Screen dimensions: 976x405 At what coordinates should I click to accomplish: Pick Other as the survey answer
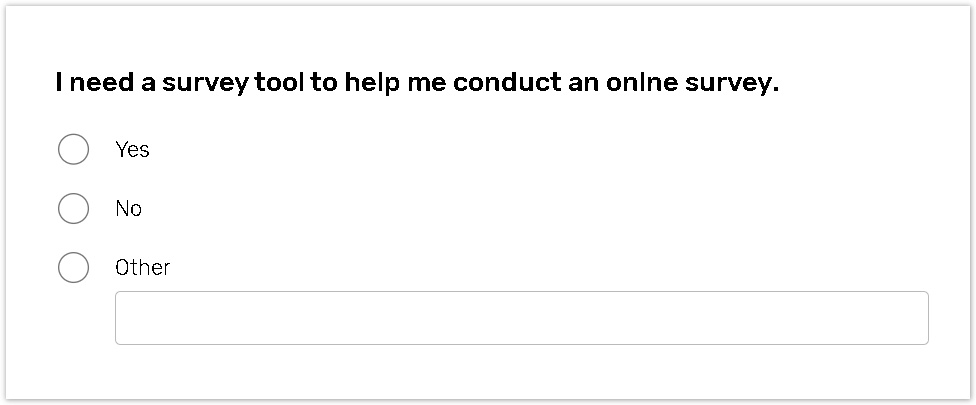point(74,268)
